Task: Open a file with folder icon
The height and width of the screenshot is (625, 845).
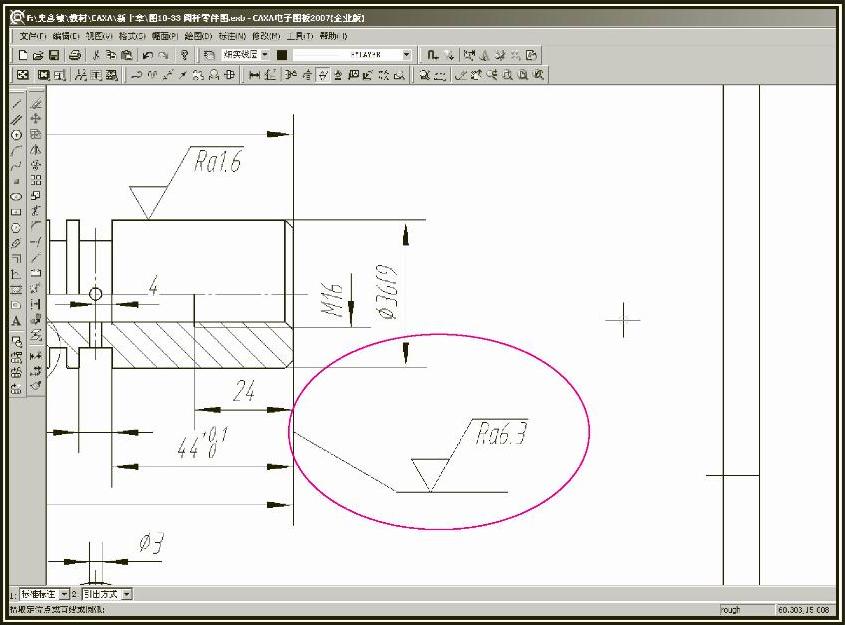Action: pyautogui.click(x=38, y=55)
